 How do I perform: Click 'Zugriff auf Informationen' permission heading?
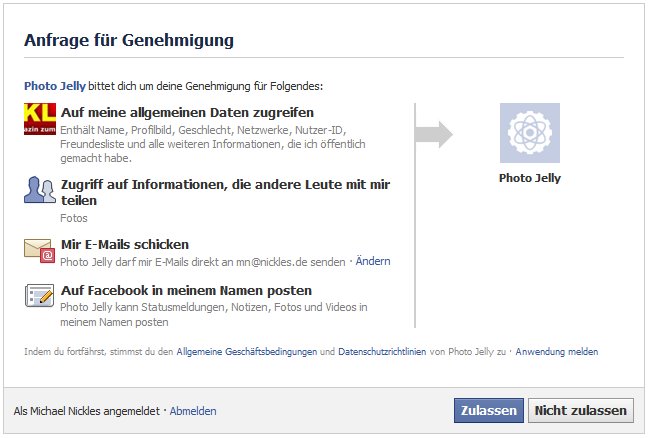pyautogui.click(x=226, y=192)
